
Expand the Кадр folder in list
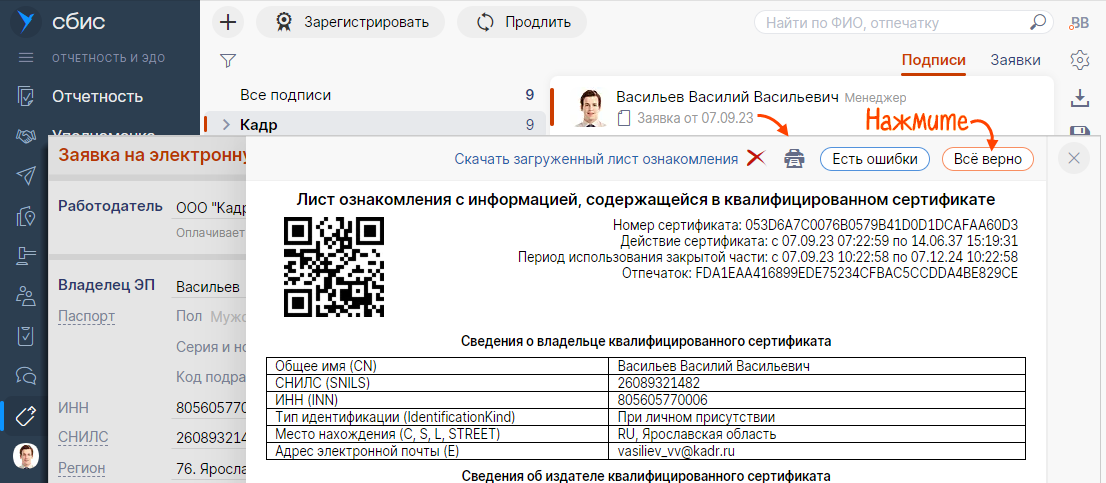click(226, 125)
